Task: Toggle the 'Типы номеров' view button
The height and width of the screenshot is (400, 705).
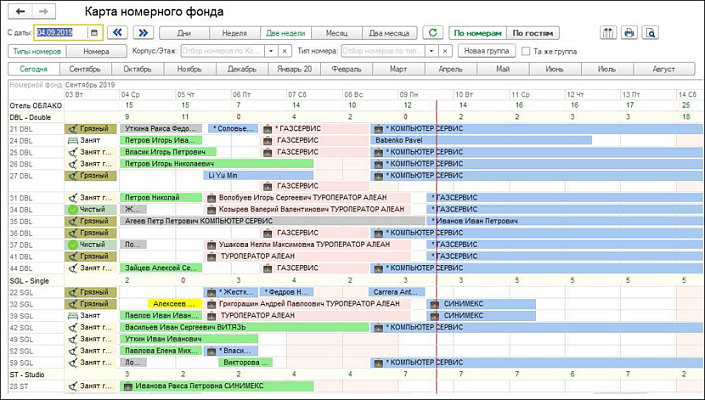Action: pyautogui.click(x=36, y=50)
